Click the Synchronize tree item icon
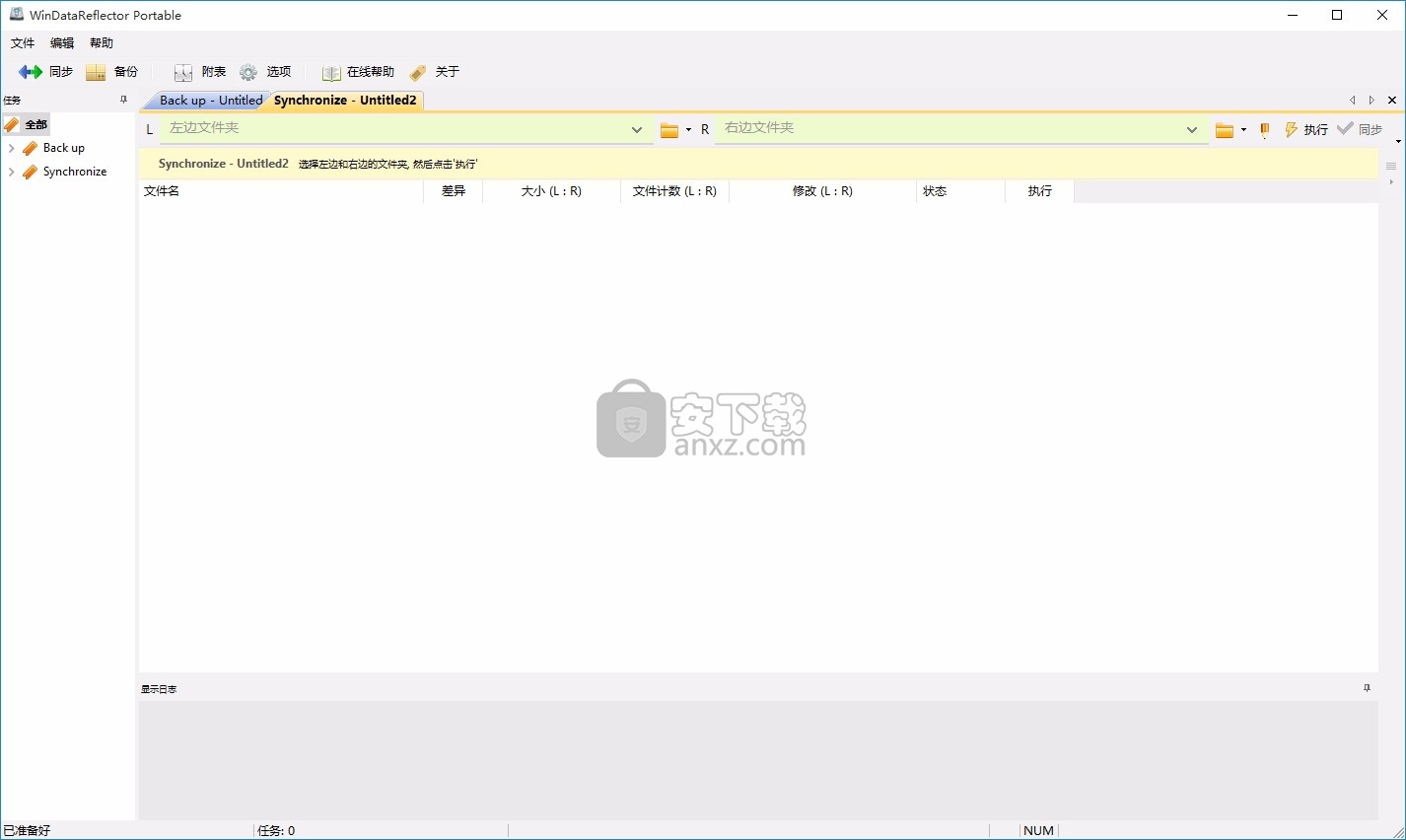Image resolution: width=1406 pixels, height=840 pixels. tap(31, 172)
